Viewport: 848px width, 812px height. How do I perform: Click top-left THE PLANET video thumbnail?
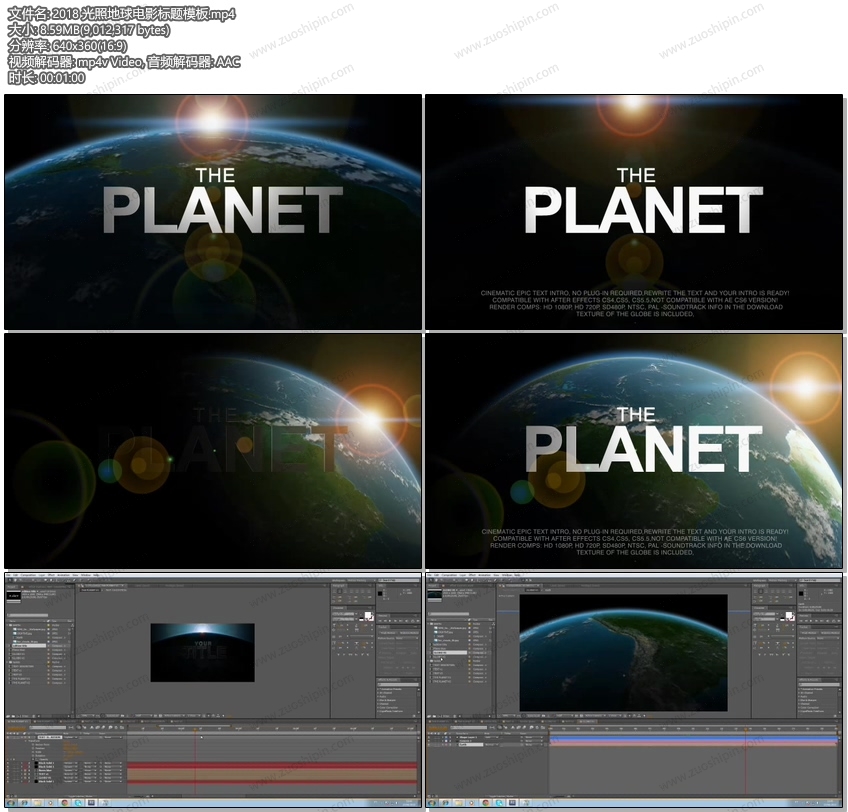[x=213, y=212]
